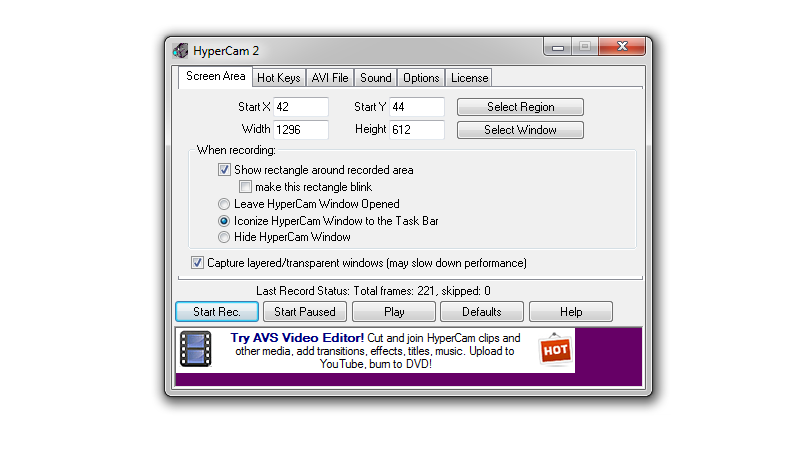The height and width of the screenshot is (452, 795).
Task: Choose Hide HyperCam Window option
Action: (224, 237)
